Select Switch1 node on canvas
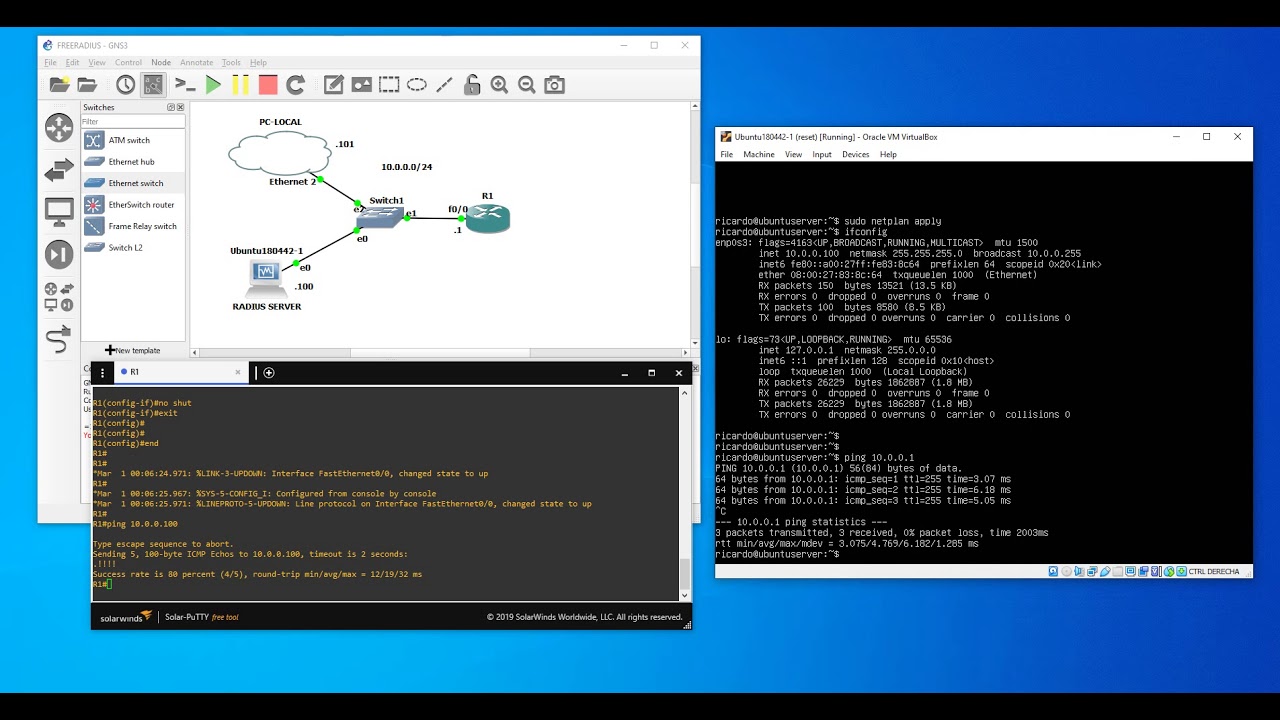 pos(382,217)
